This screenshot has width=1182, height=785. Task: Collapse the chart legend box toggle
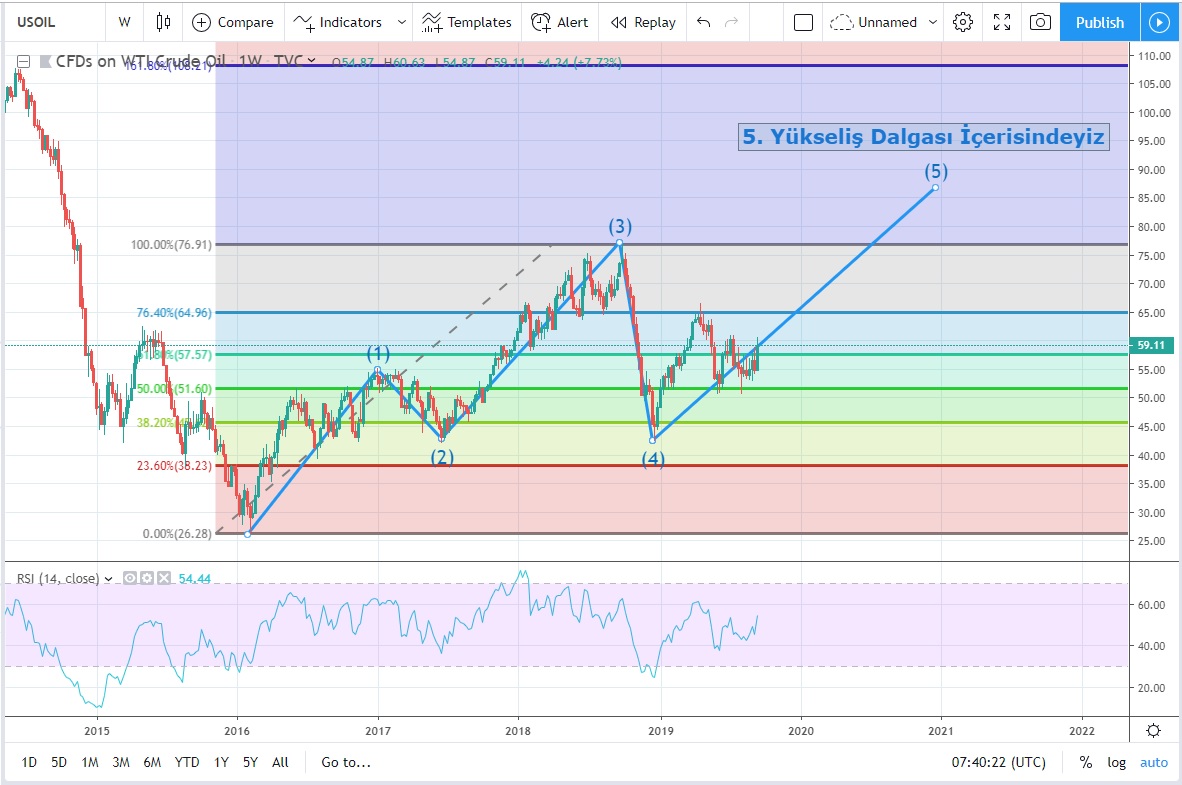[23, 61]
